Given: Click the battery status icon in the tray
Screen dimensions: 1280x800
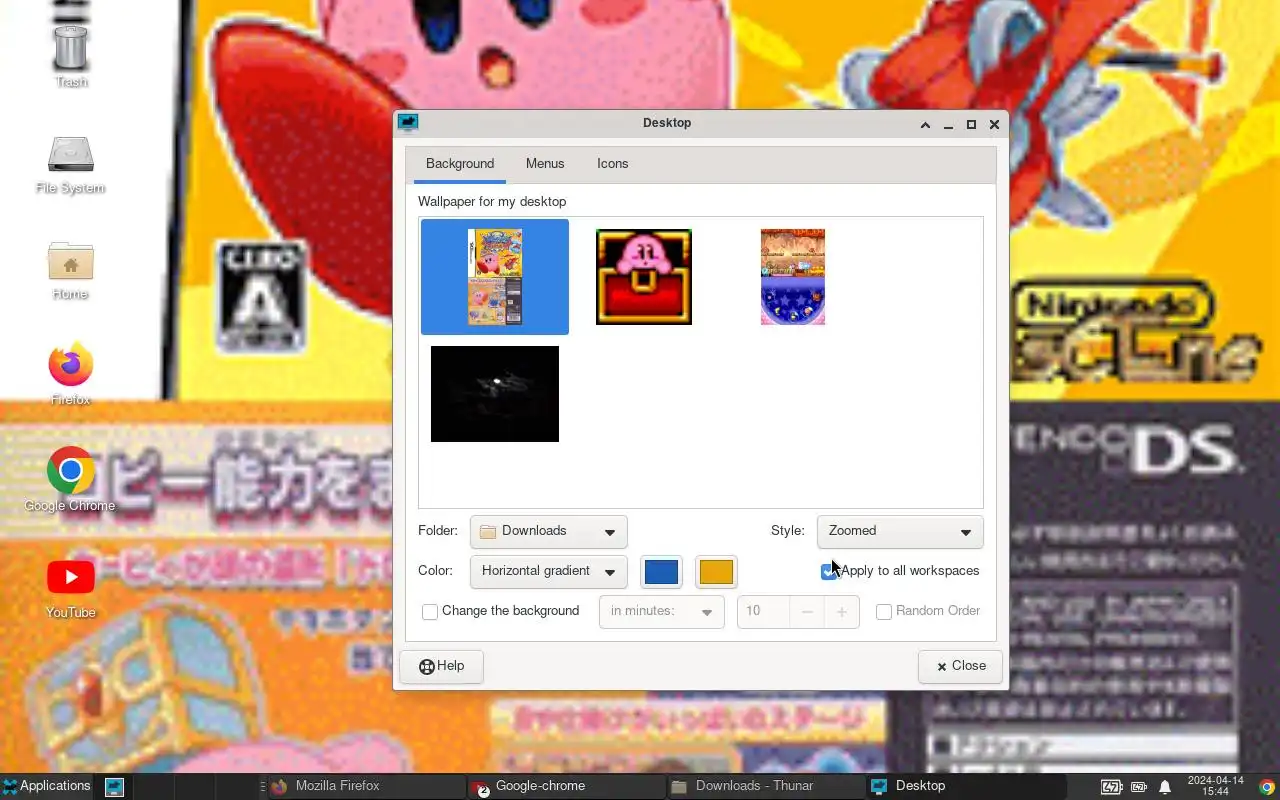Looking at the screenshot, I should (x=1111, y=787).
